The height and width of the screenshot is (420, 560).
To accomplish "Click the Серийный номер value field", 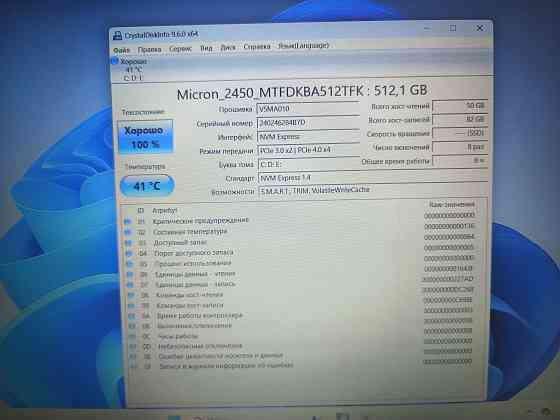I will [308, 122].
